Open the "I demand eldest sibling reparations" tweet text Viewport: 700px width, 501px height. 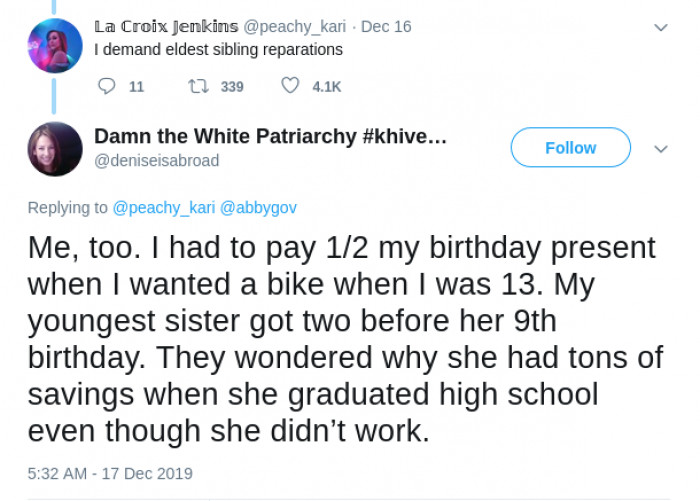tap(218, 49)
